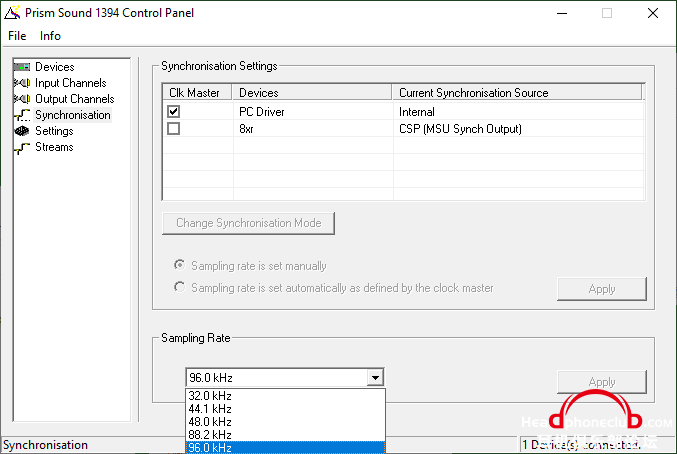Pick the highlighted 96.0 kHz list entry

[x=285, y=448]
